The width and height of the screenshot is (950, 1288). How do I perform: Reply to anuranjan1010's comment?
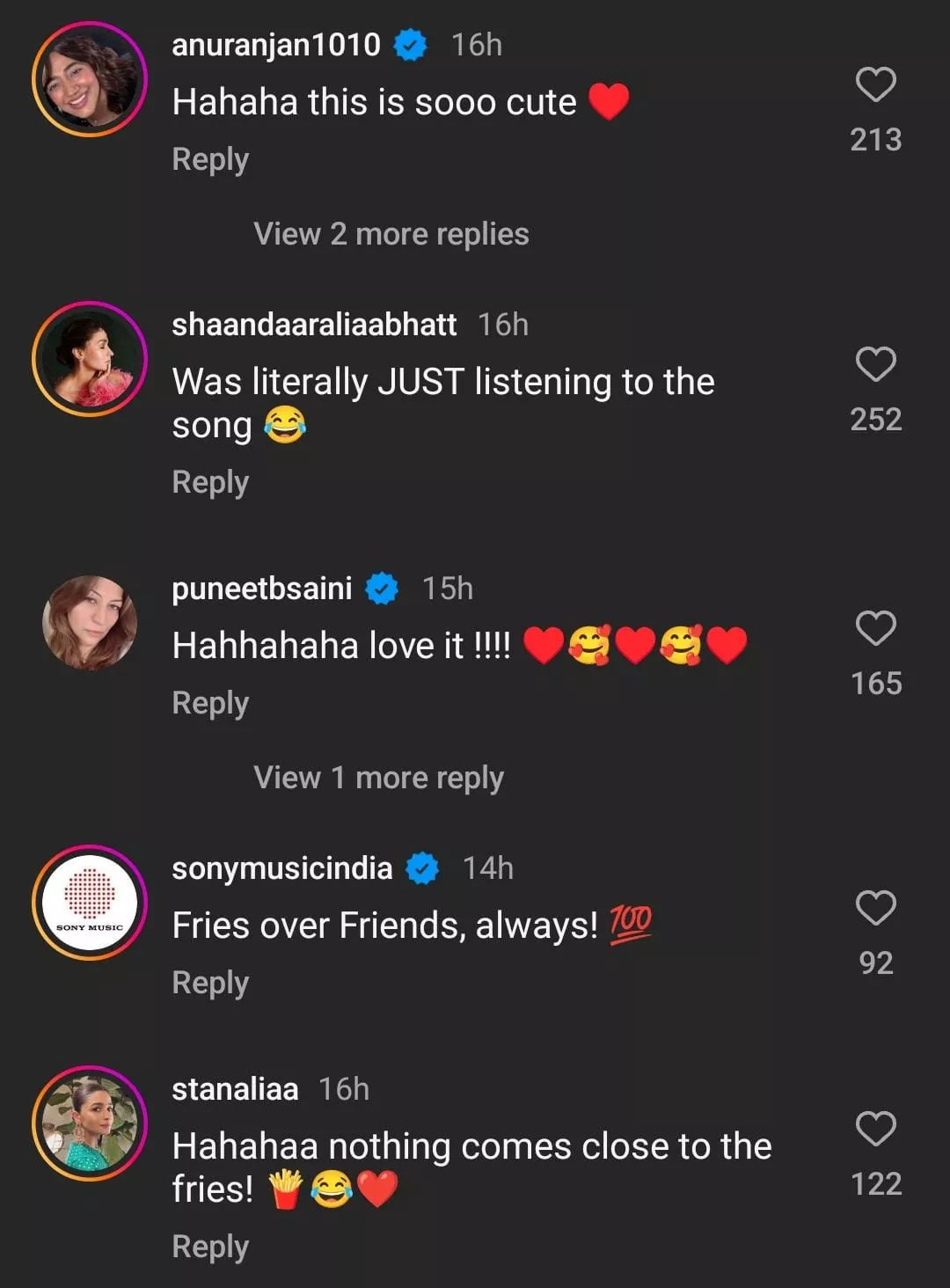coord(210,160)
